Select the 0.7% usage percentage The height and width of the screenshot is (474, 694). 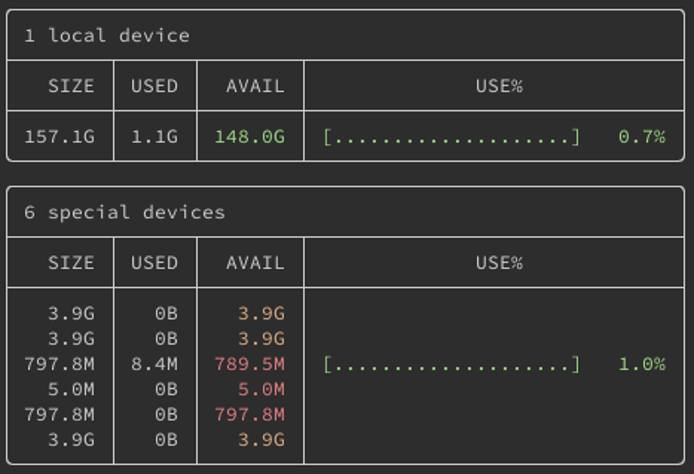point(641,137)
